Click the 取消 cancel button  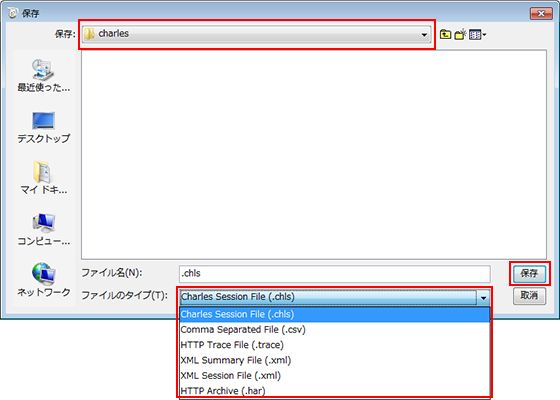coord(529,296)
